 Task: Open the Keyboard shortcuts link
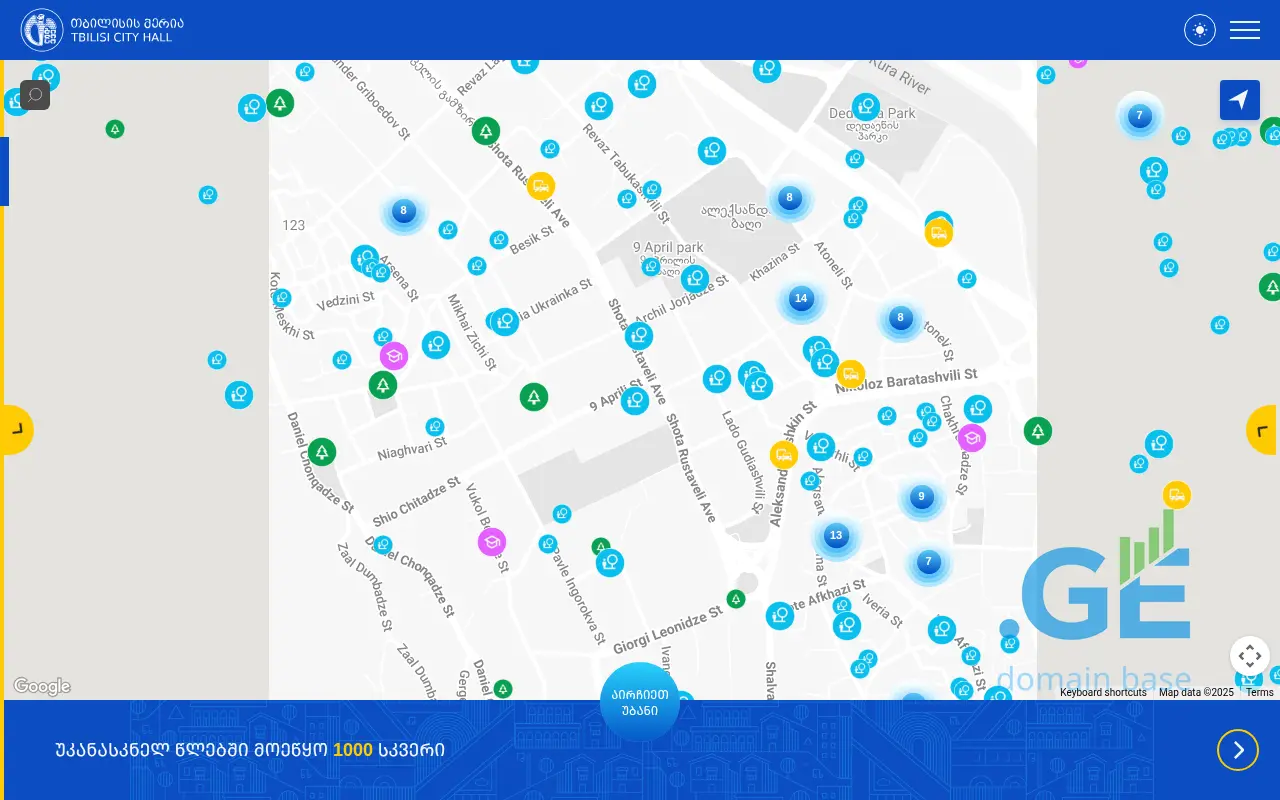1102,692
